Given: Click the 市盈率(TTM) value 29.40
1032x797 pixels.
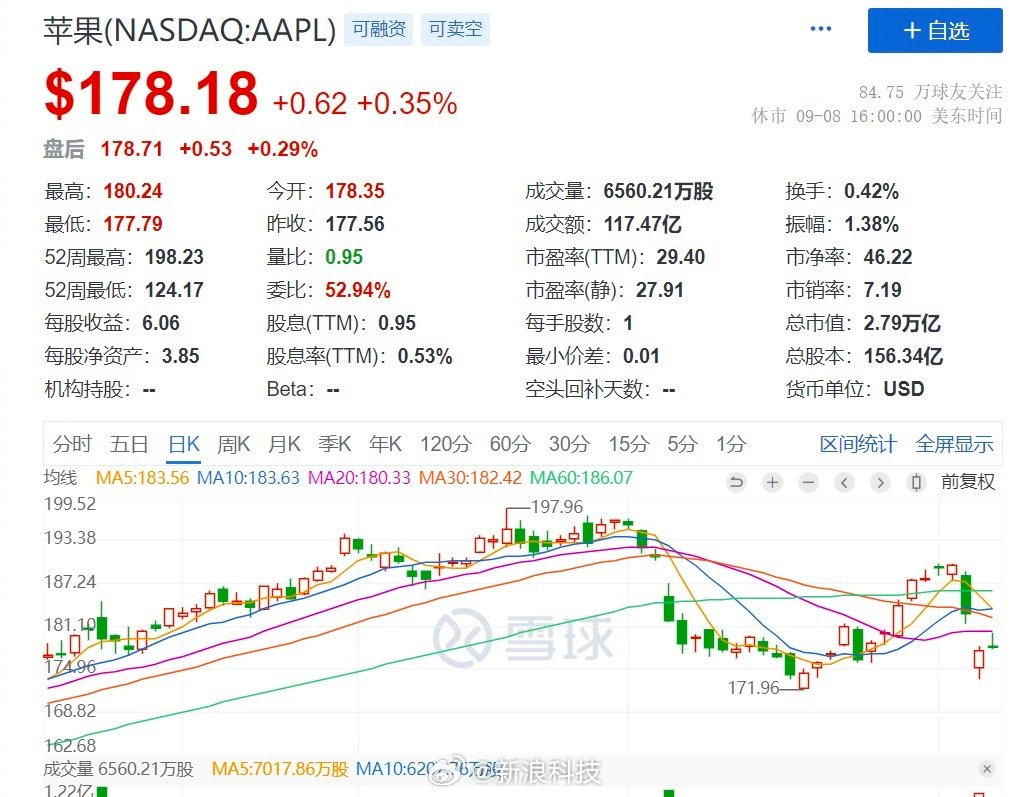Looking at the screenshot, I should (681, 257).
